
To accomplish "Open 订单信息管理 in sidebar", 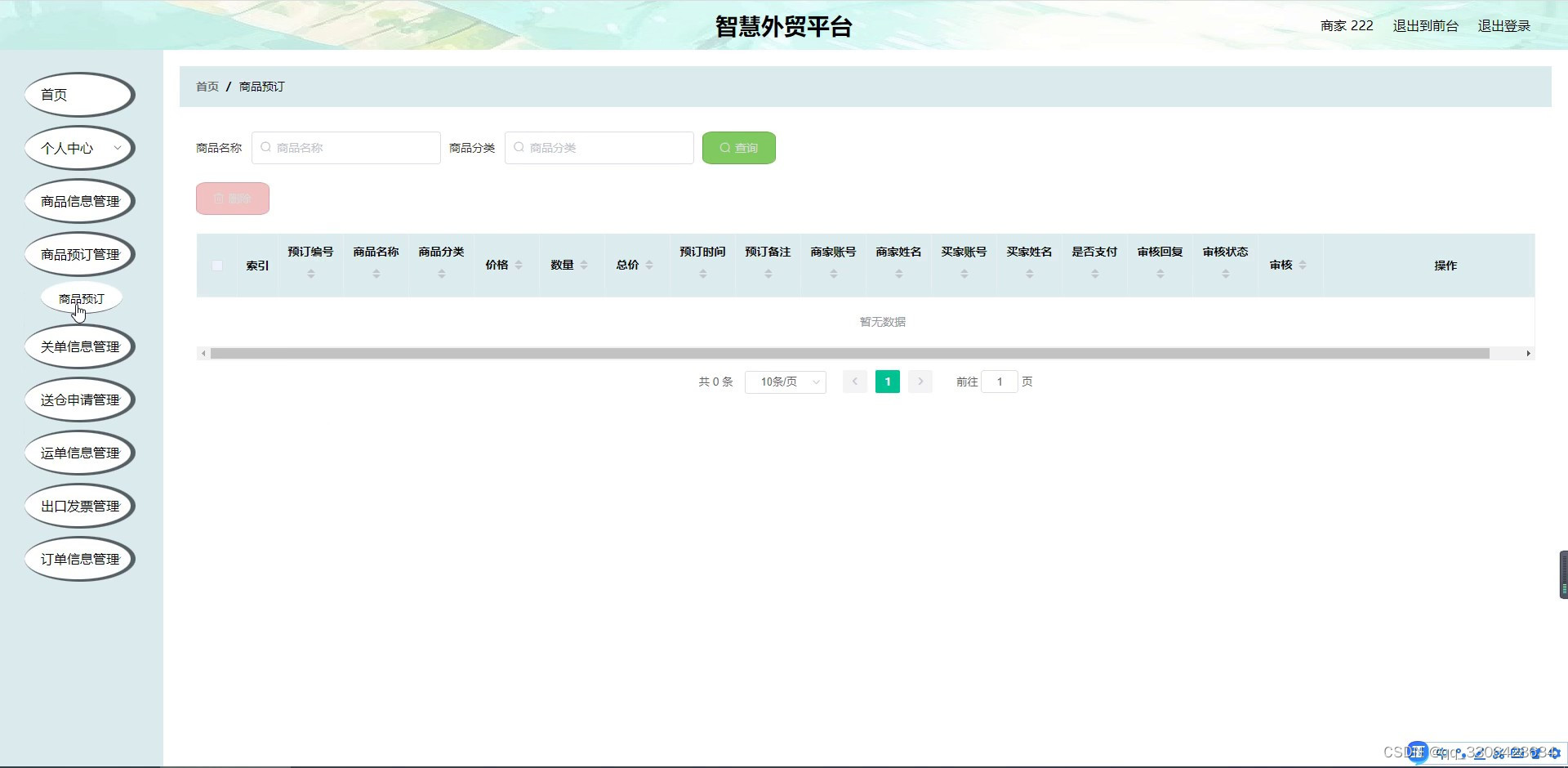I will pyautogui.click(x=79, y=559).
